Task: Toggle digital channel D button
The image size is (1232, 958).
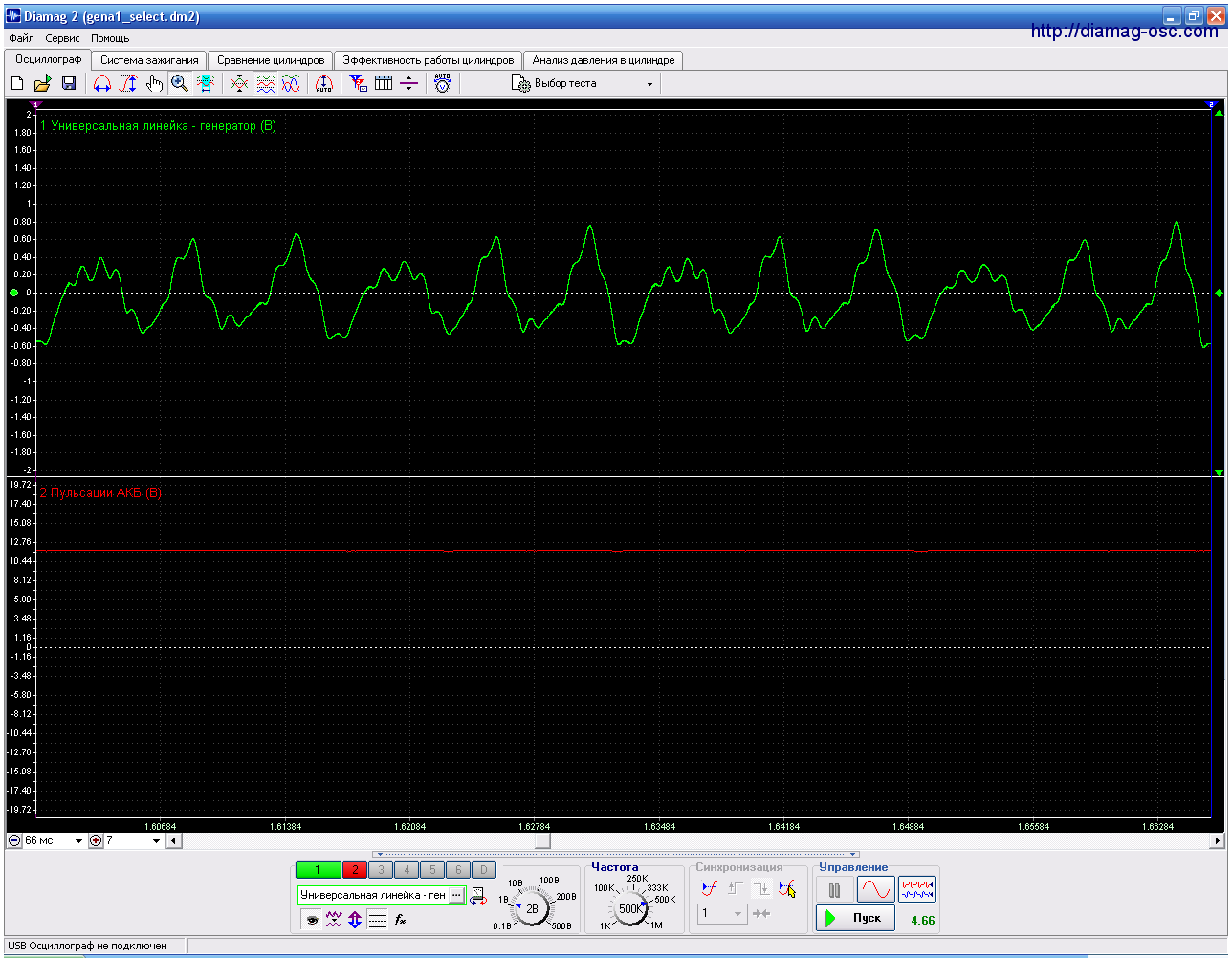Action: pyautogui.click(x=484, y=870)
